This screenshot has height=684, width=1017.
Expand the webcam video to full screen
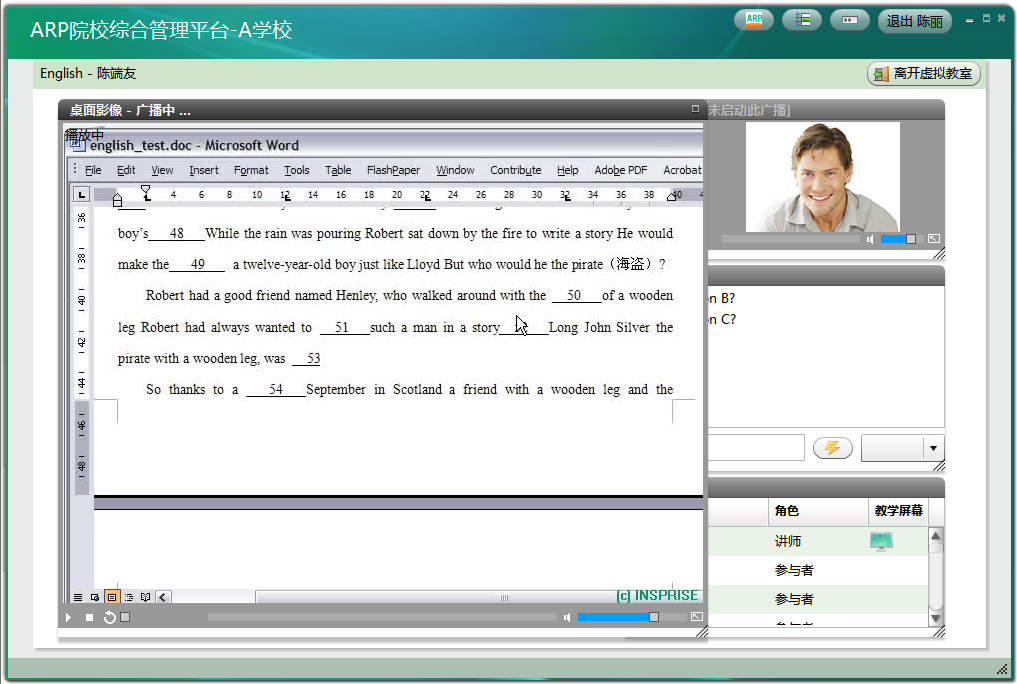coord(933,239)
